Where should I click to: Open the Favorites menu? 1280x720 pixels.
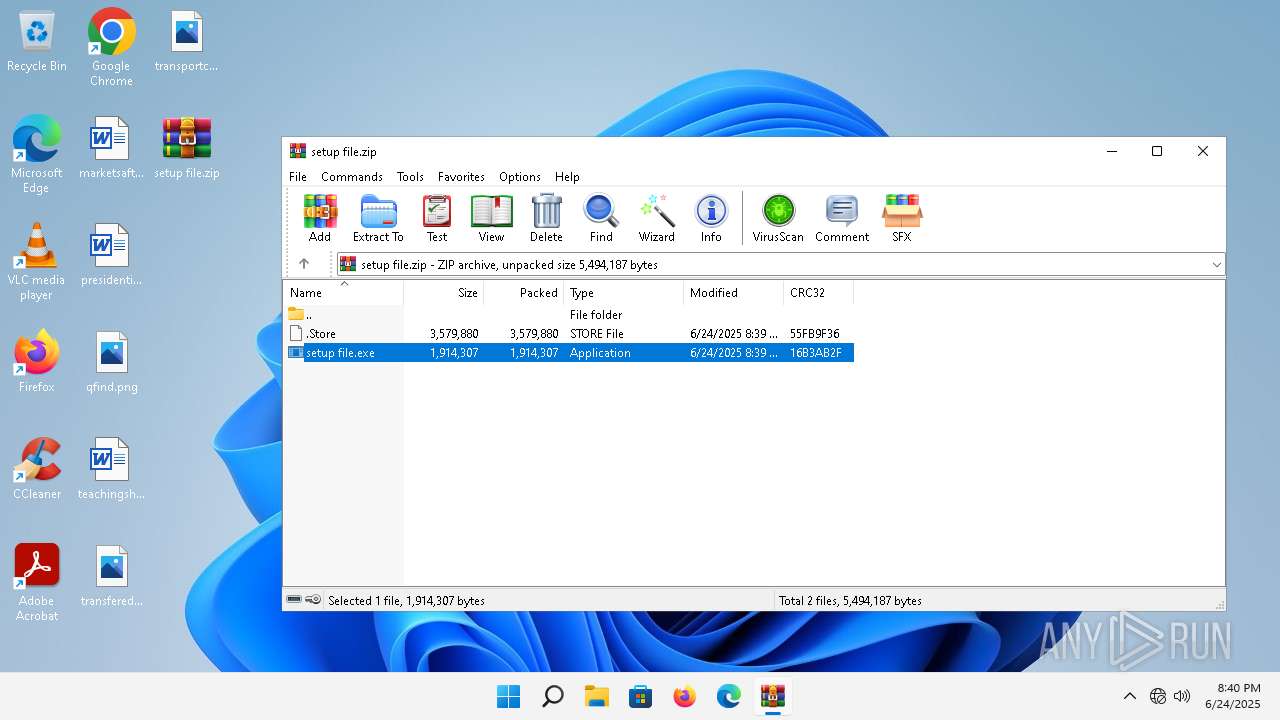coord(461,176)
